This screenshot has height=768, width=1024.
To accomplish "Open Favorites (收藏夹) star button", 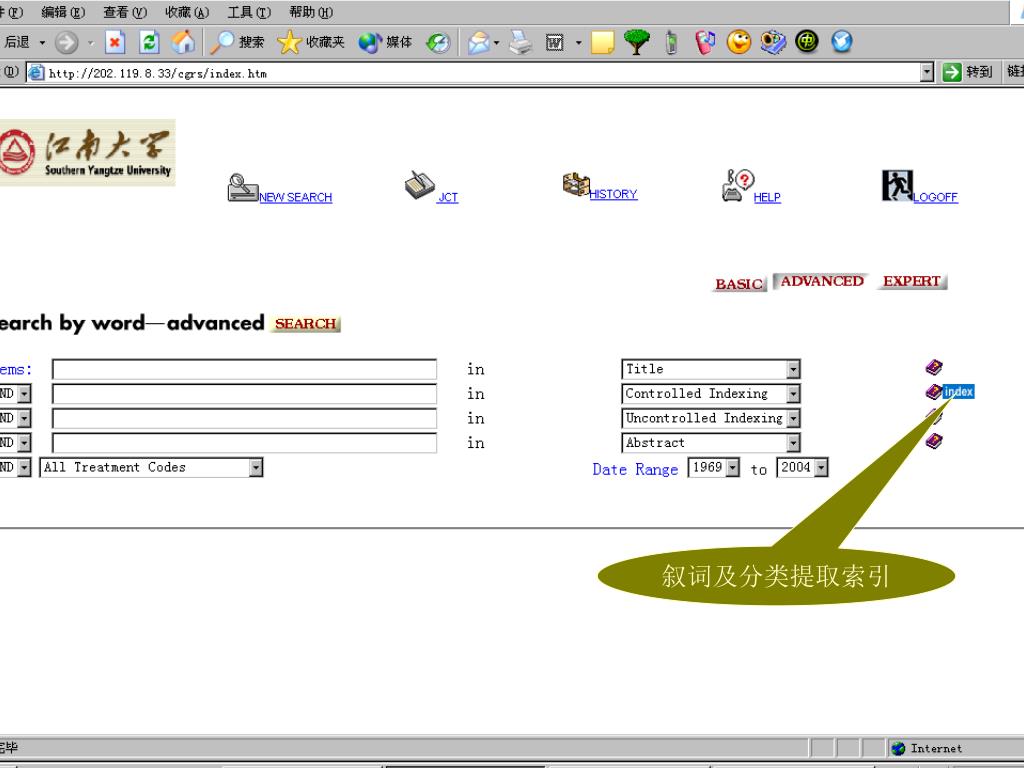I will click(311, 42).
